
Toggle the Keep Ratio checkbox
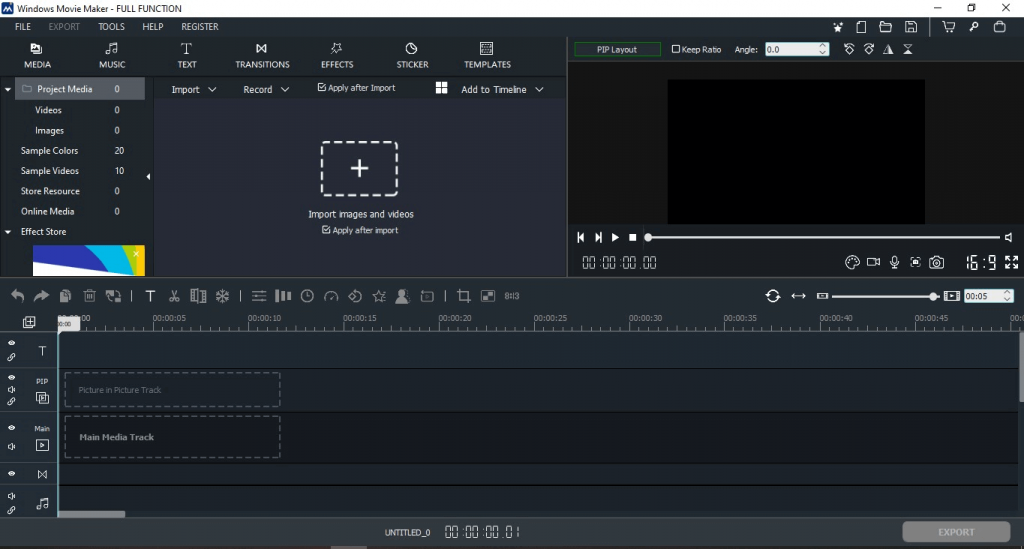(676, 49)
